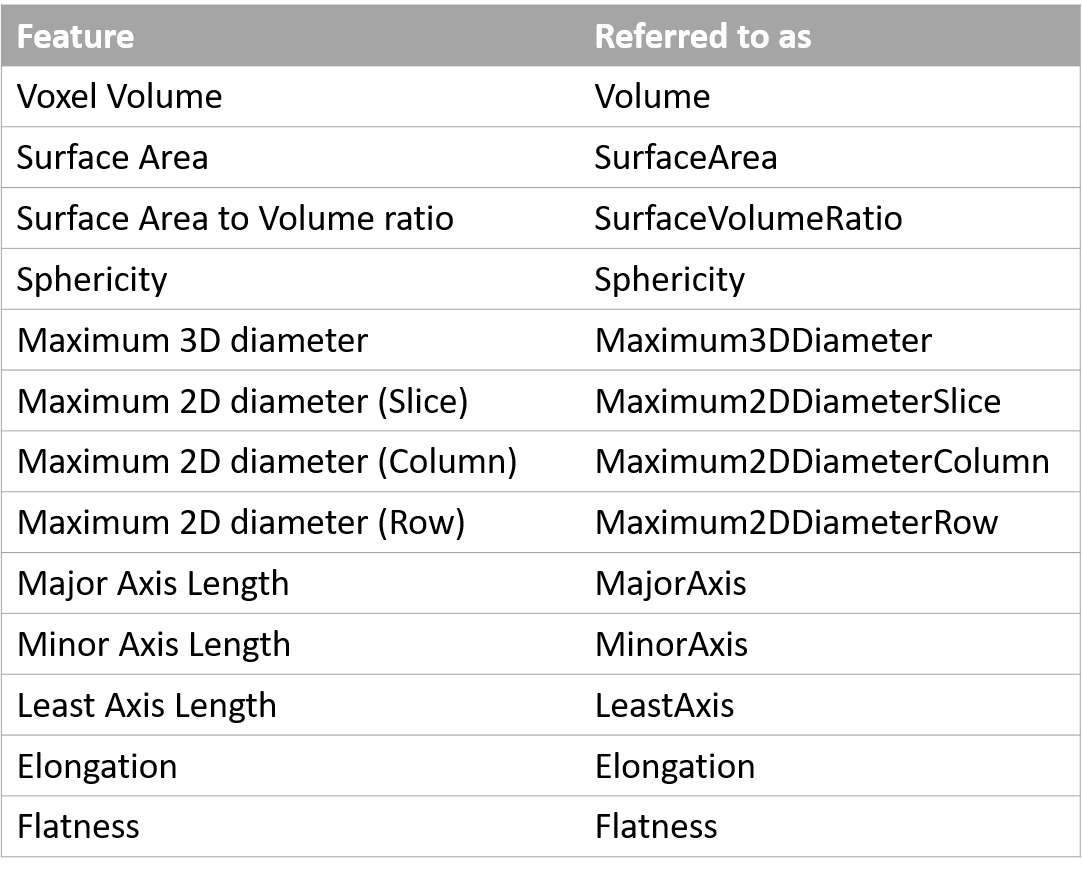Click "Maximum 2D diameter (Slice)" cell
Image resolution: width=1082 pixels, height=871 pixels.
242,401
